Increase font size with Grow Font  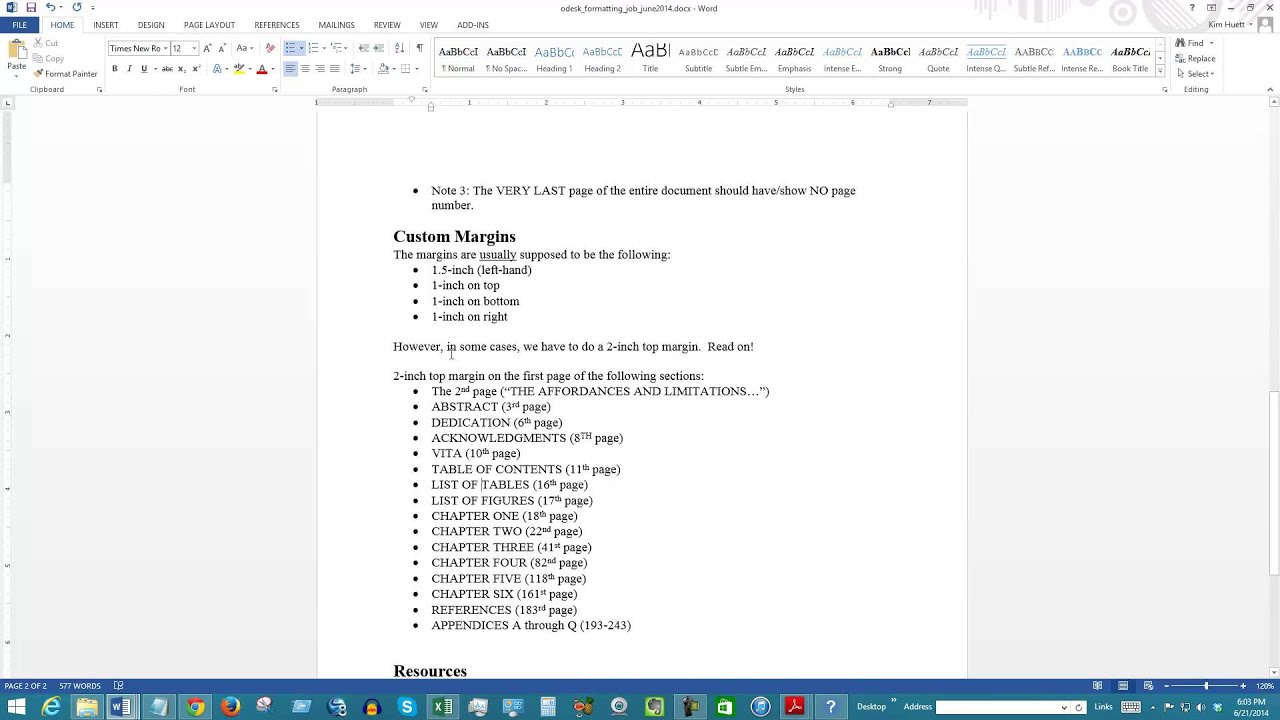pos(207,48)
